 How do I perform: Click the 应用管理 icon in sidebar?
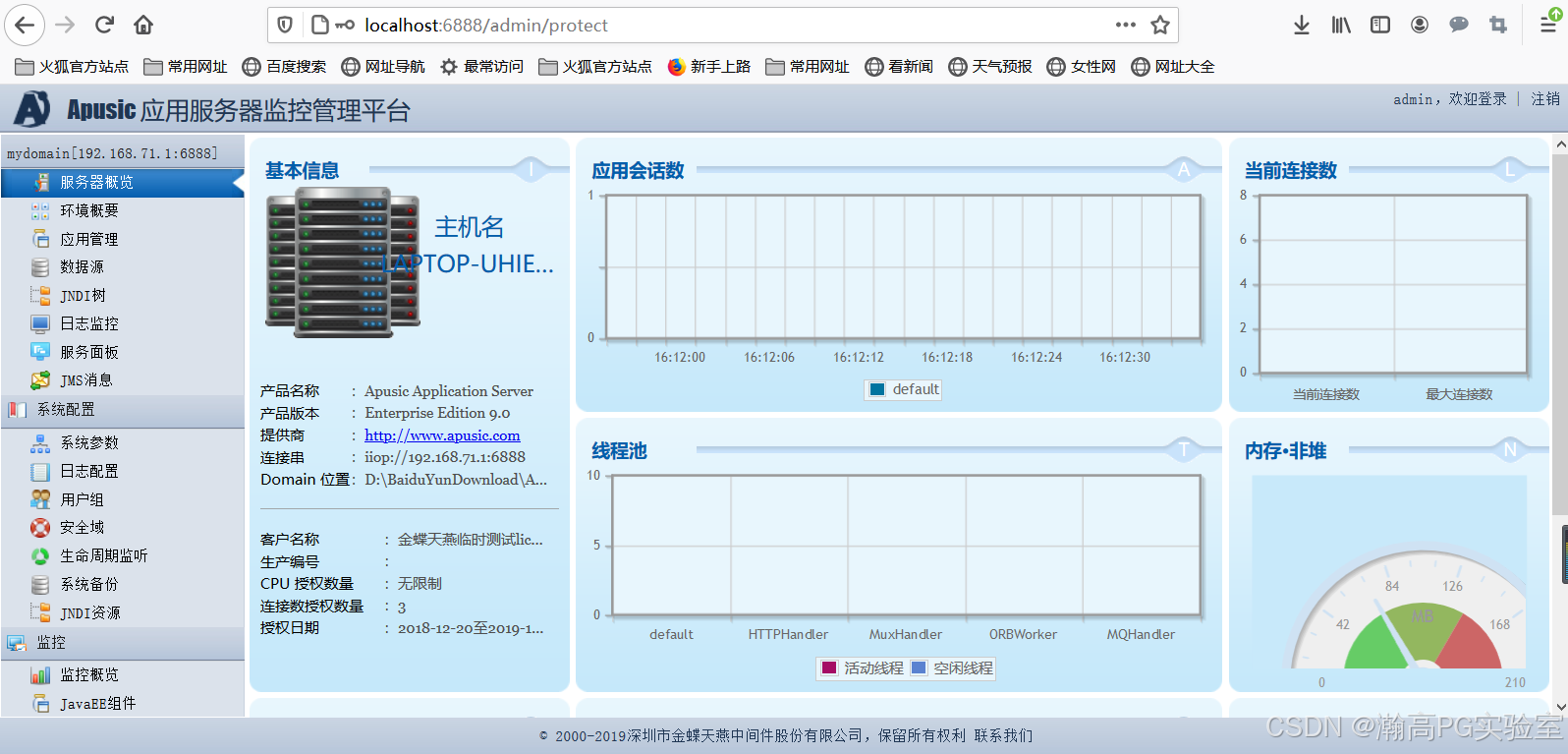coord(40,239)
